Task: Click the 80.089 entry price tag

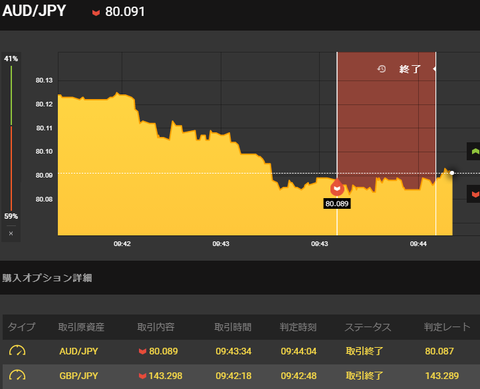Action: tap(337, 204)
